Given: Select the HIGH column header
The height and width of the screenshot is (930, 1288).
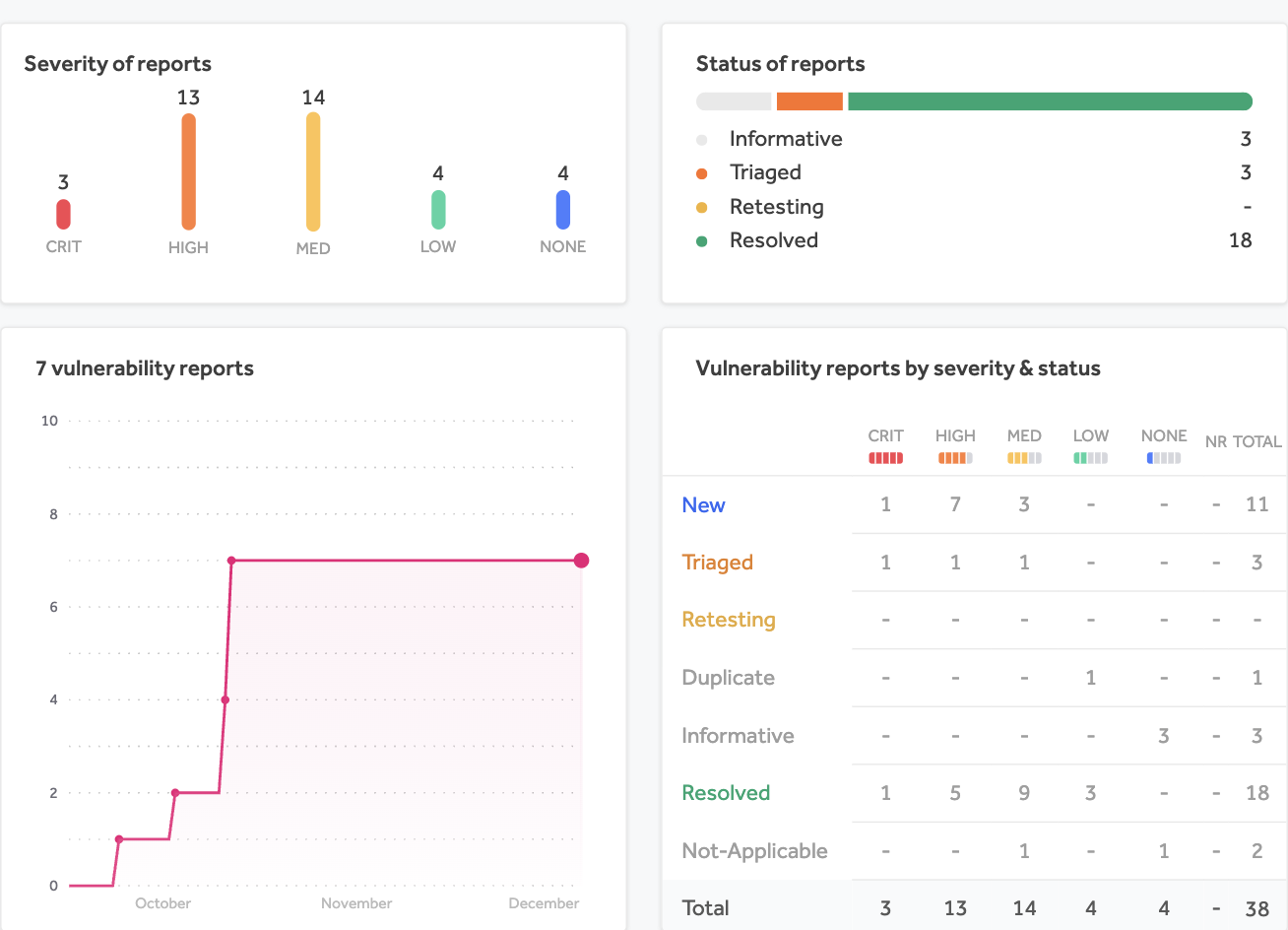Looking at the screenshot, I should [955, 435].
